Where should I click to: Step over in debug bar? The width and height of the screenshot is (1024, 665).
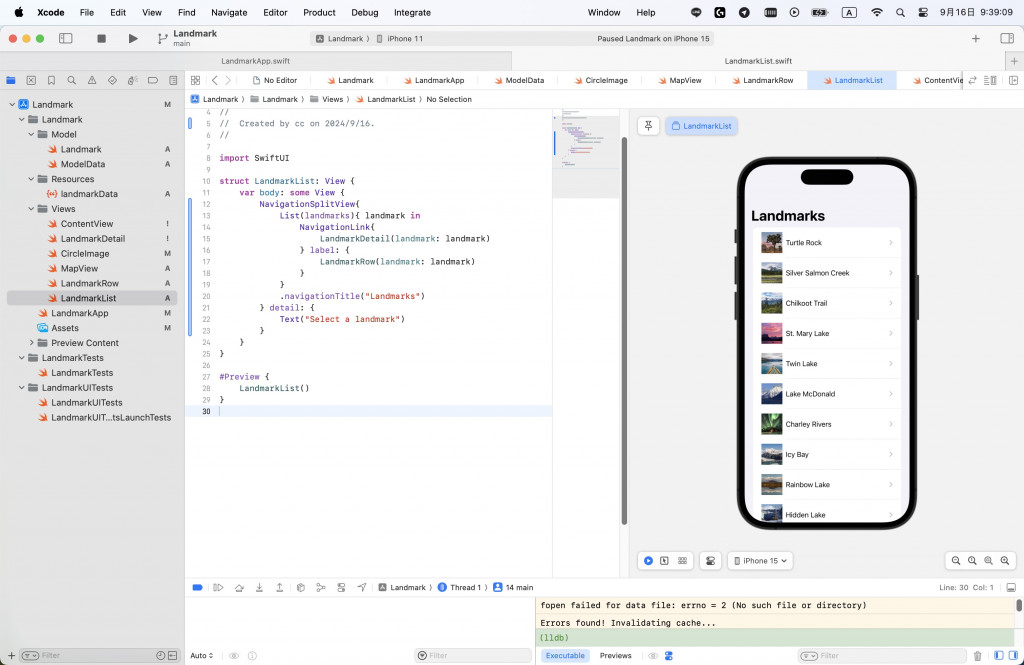[239, 587]
